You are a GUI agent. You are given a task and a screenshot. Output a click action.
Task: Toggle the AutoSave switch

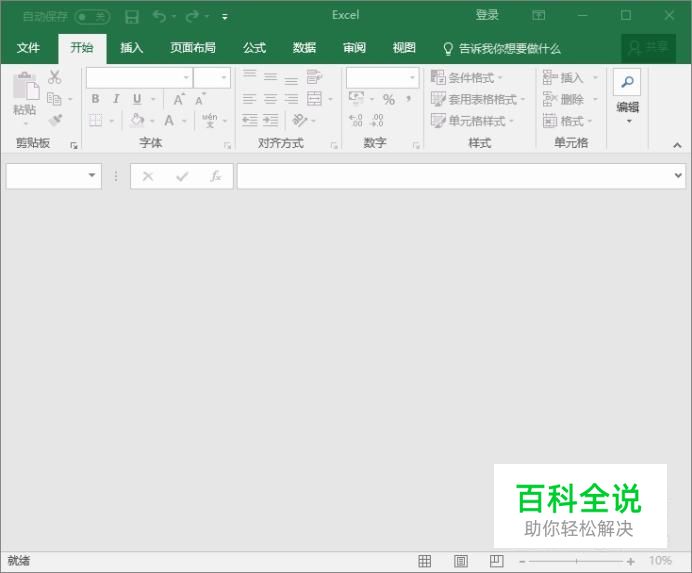point(92,17)
